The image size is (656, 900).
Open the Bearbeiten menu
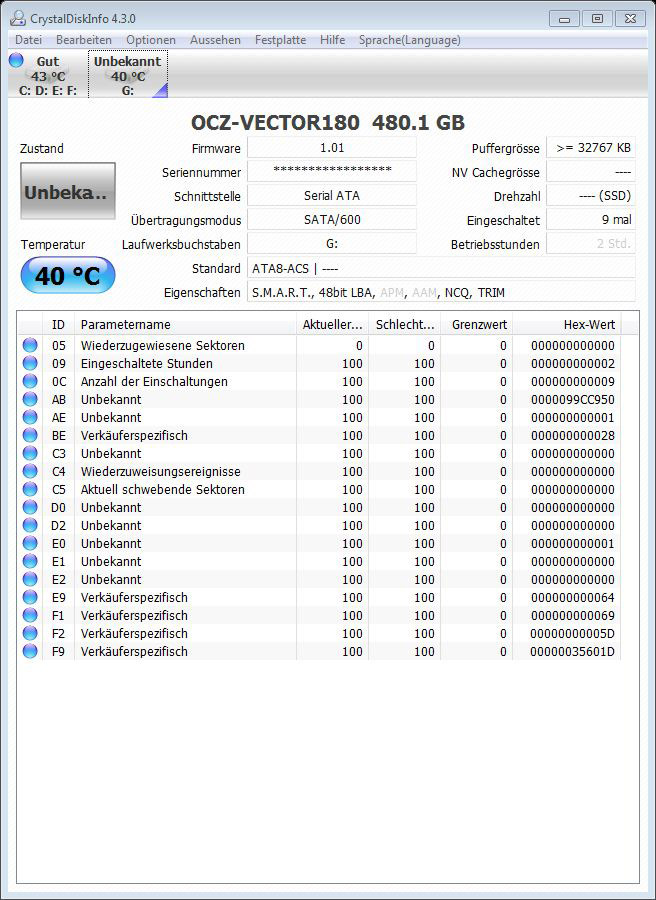coord(83,40)
